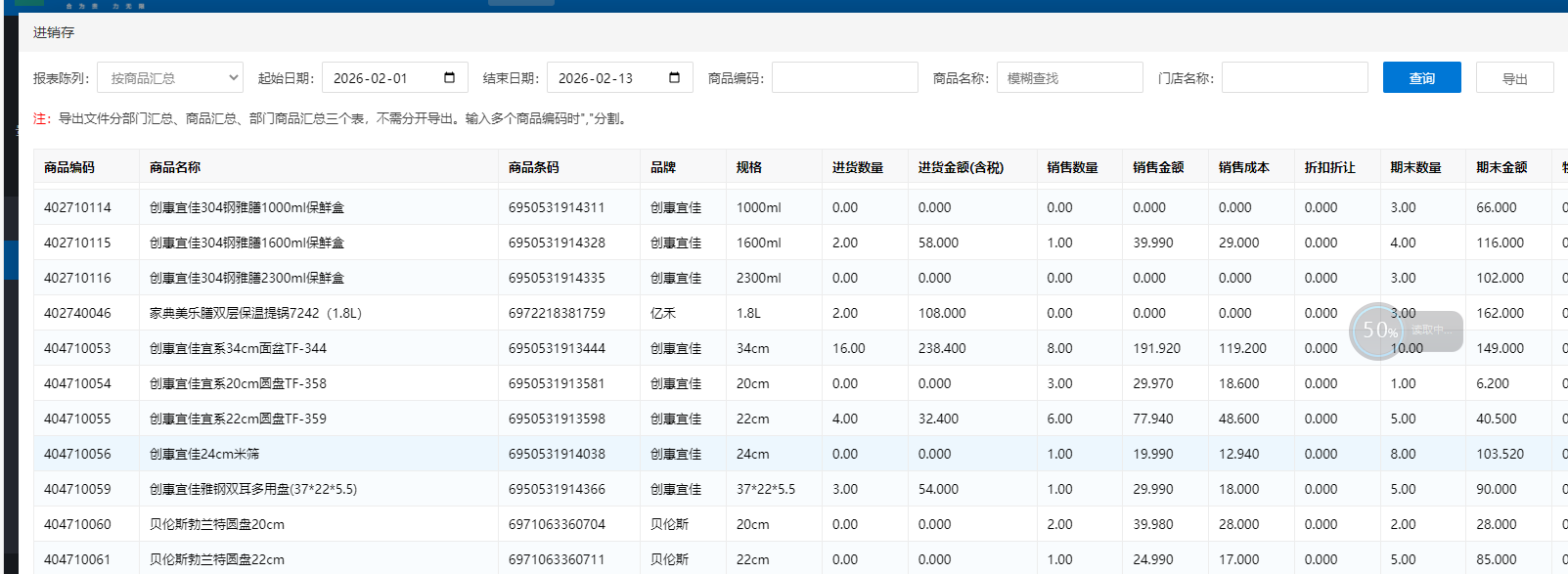Focus the 商品名称 fuzzy search field
Viewport: 1568px width, 574px height.
pyautogui.click(x=1069, y=78)
